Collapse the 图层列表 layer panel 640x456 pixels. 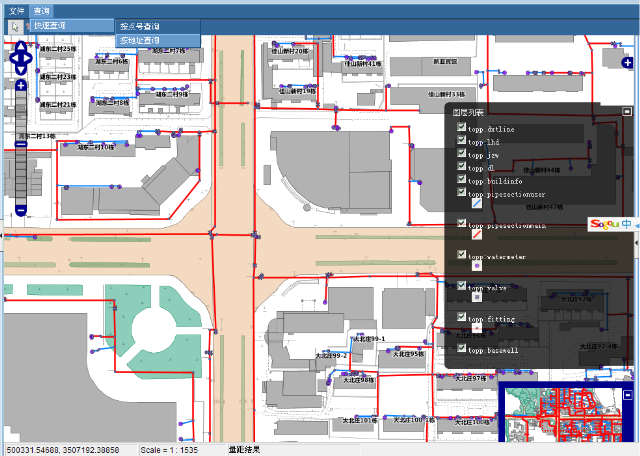pos(627,111)
